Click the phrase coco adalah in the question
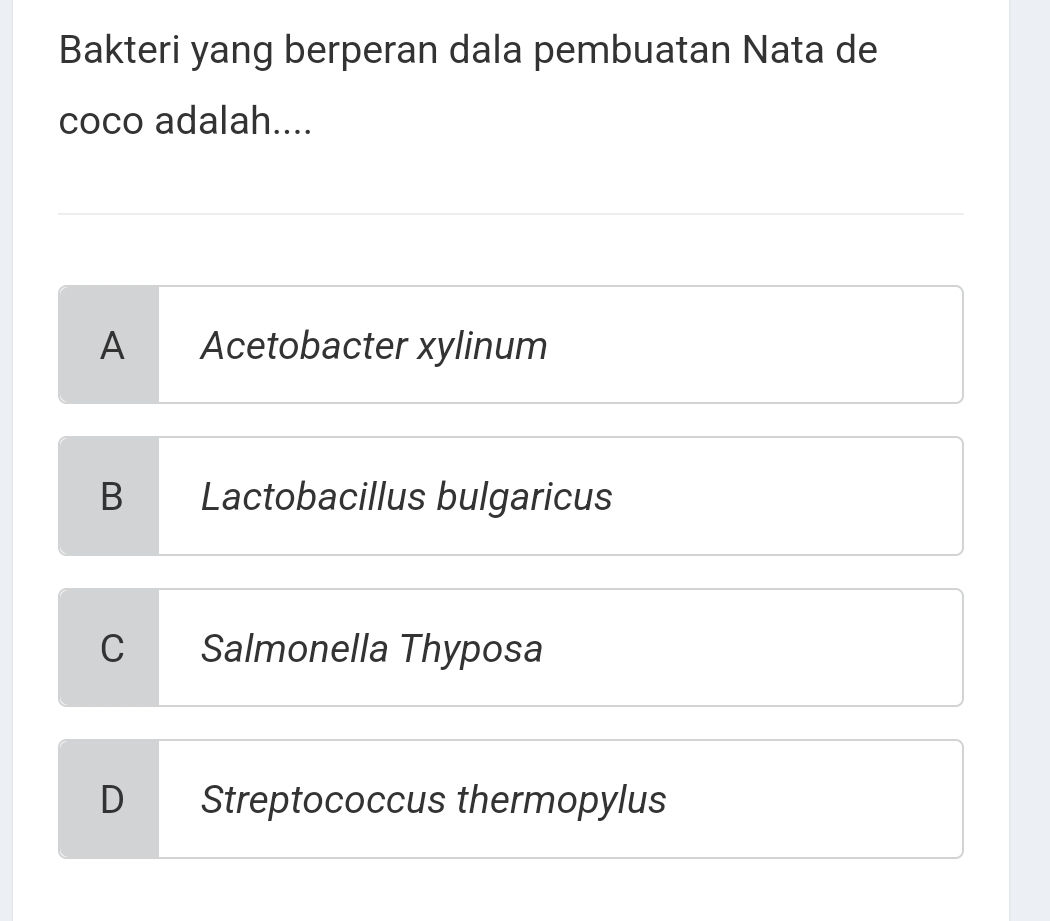The height and width of the screenshot is (921, 1050). click(185, 121)
